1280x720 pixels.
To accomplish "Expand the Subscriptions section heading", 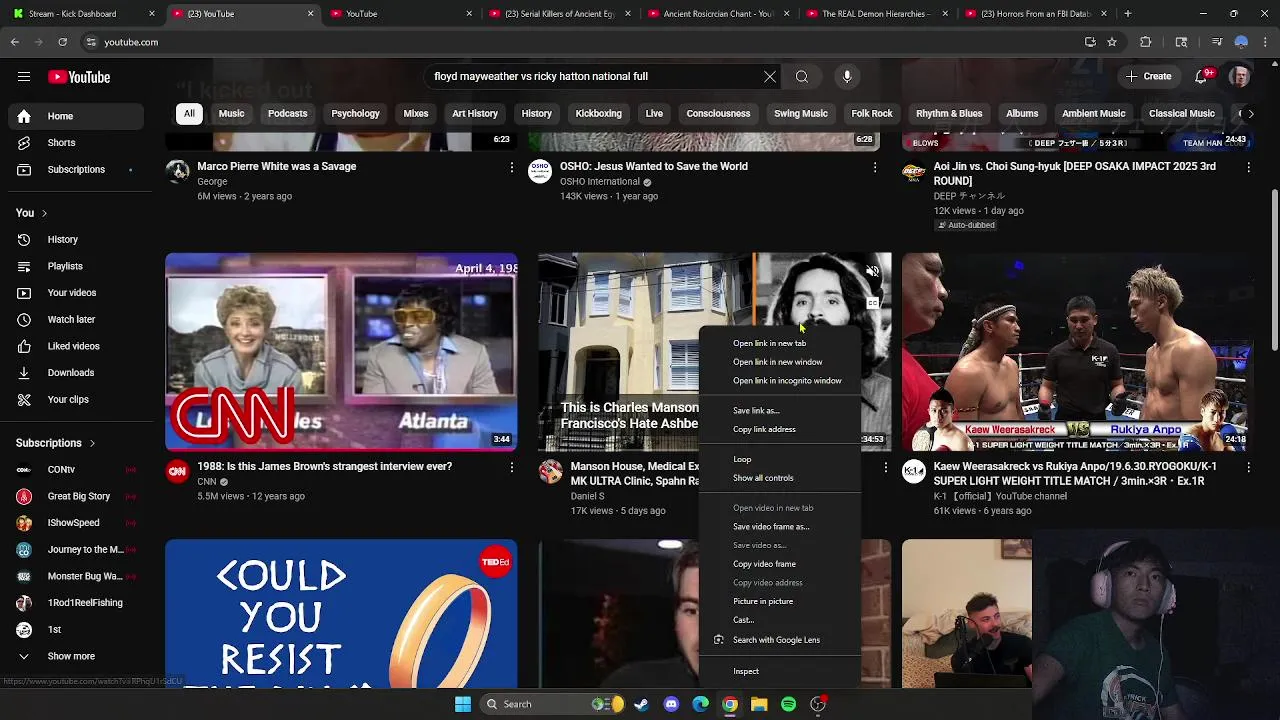I will 56,443.
